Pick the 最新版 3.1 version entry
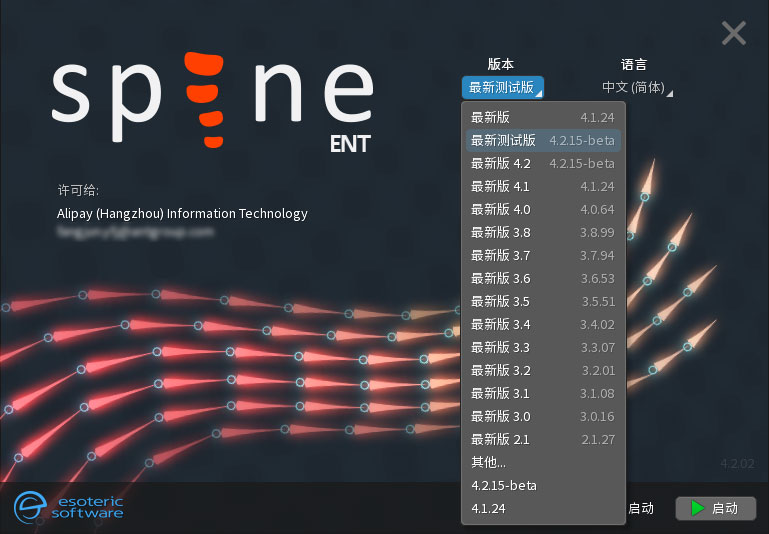This screenshot has width=769, height=534. (x=543, y=394)
